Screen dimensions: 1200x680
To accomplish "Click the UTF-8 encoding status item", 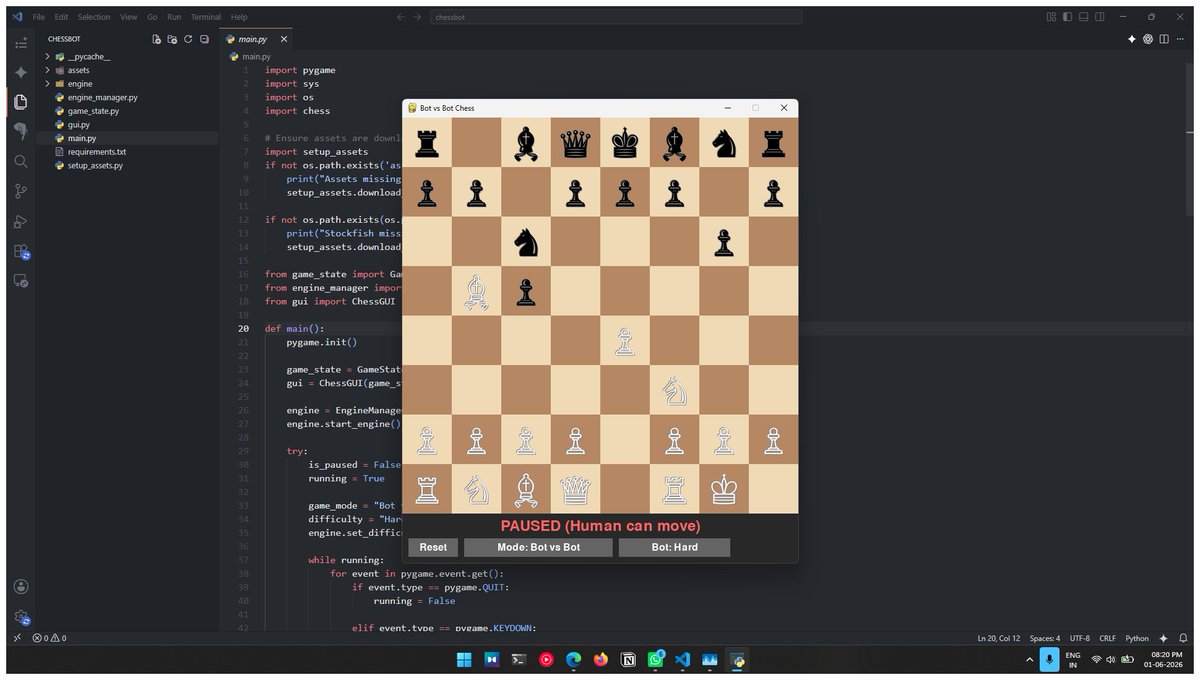I will [1080, 638].
